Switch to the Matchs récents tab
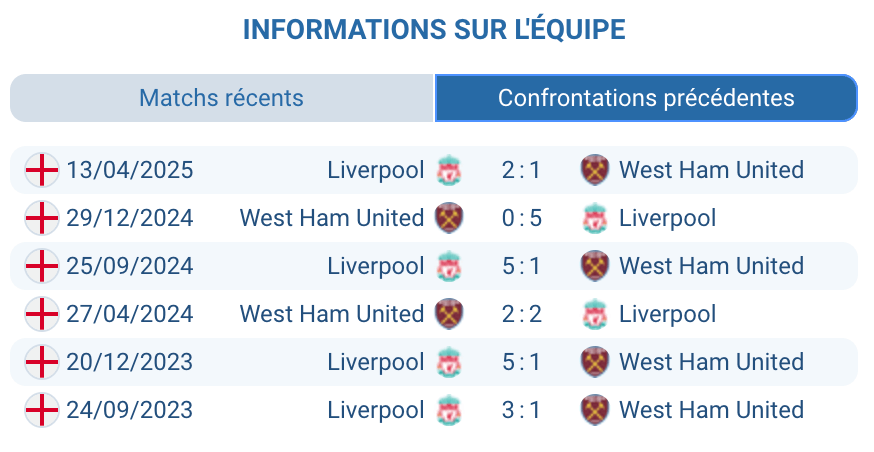Viewport: 874px width, 452px height. pyautogui.click(x=221, y=98)
